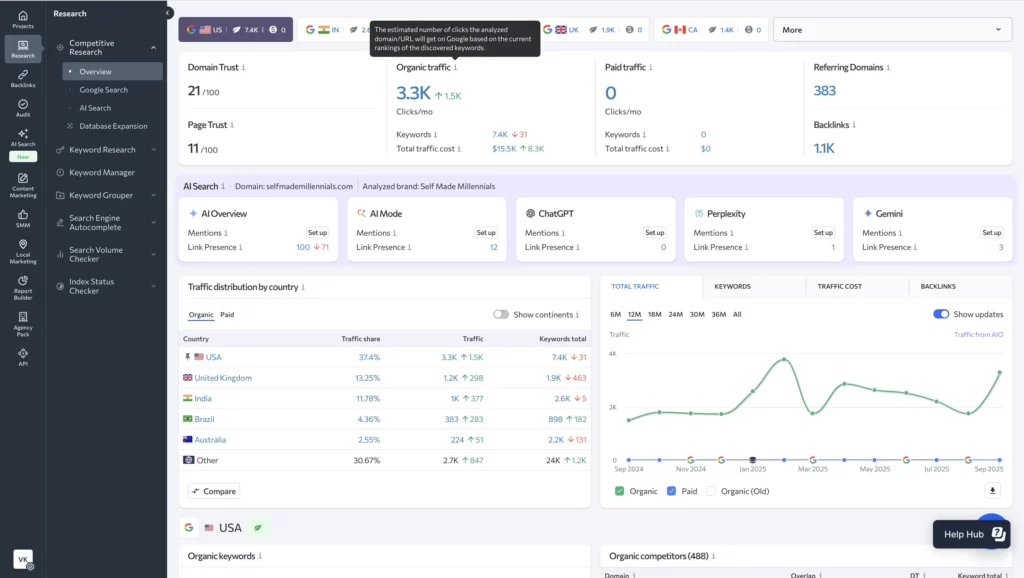Open the Audit tool from the sidebar

pos(22,110)
